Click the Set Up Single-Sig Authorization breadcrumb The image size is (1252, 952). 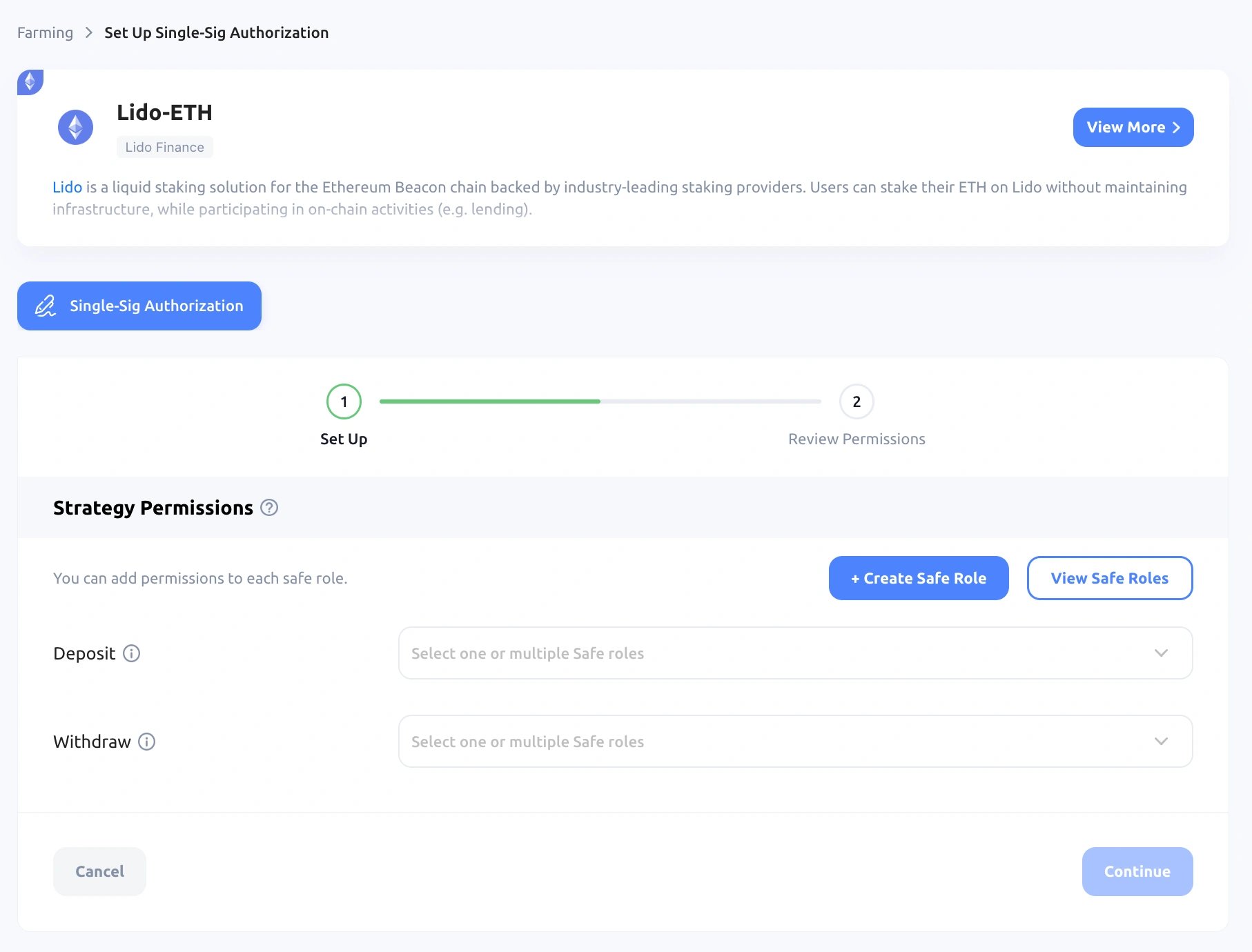[x=216, y=32]
